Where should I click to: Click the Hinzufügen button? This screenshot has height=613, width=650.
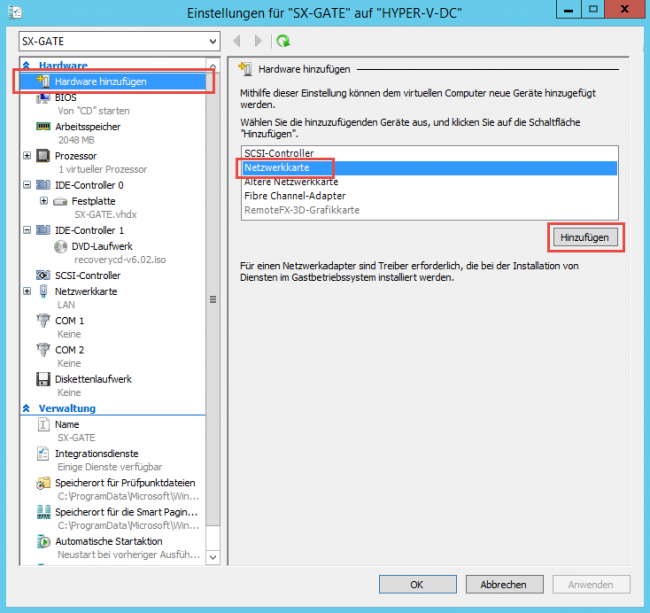[586, 237]
